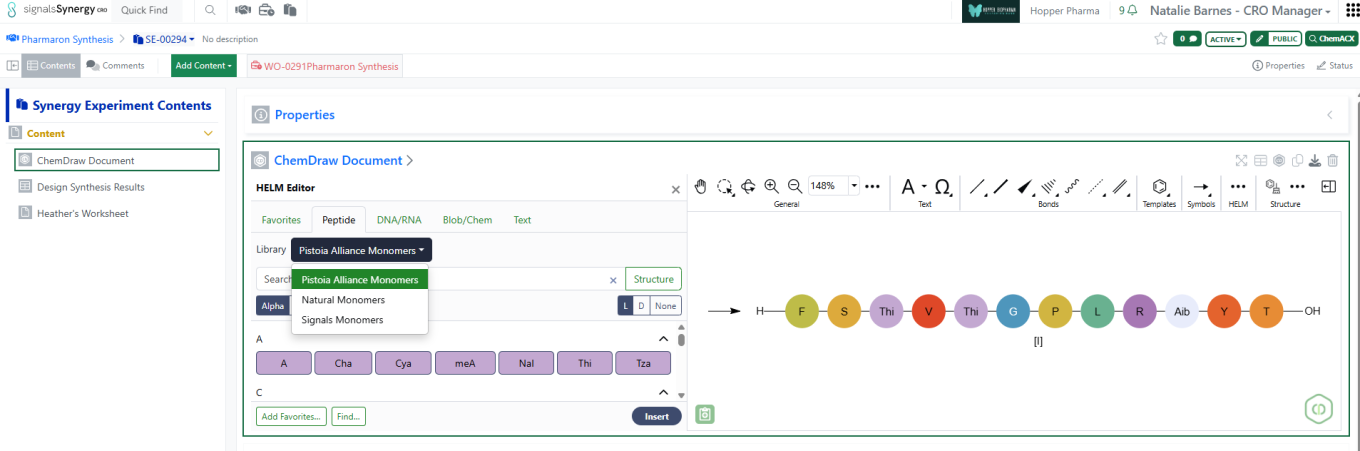Open Design Synthesis Results in contents
Viewport: 1360px width, 451px height.
(x=90, y=187)
